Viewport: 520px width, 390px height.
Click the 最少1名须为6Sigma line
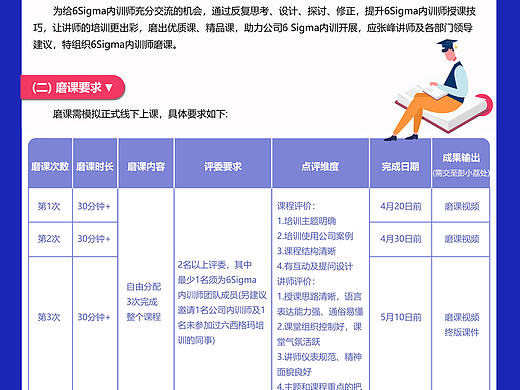click(217, 280)
